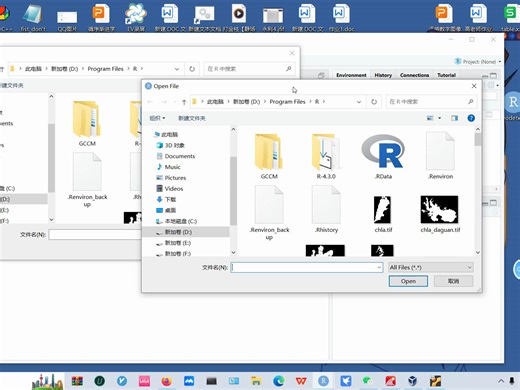Toggle the preview pane icon

click(454, 118)
